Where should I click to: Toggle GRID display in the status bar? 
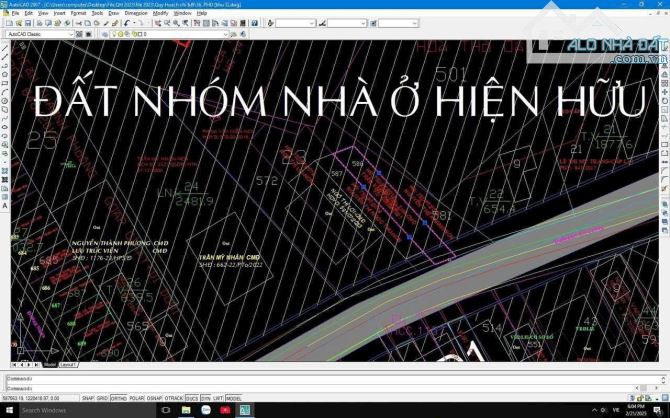tap(102, 397)
